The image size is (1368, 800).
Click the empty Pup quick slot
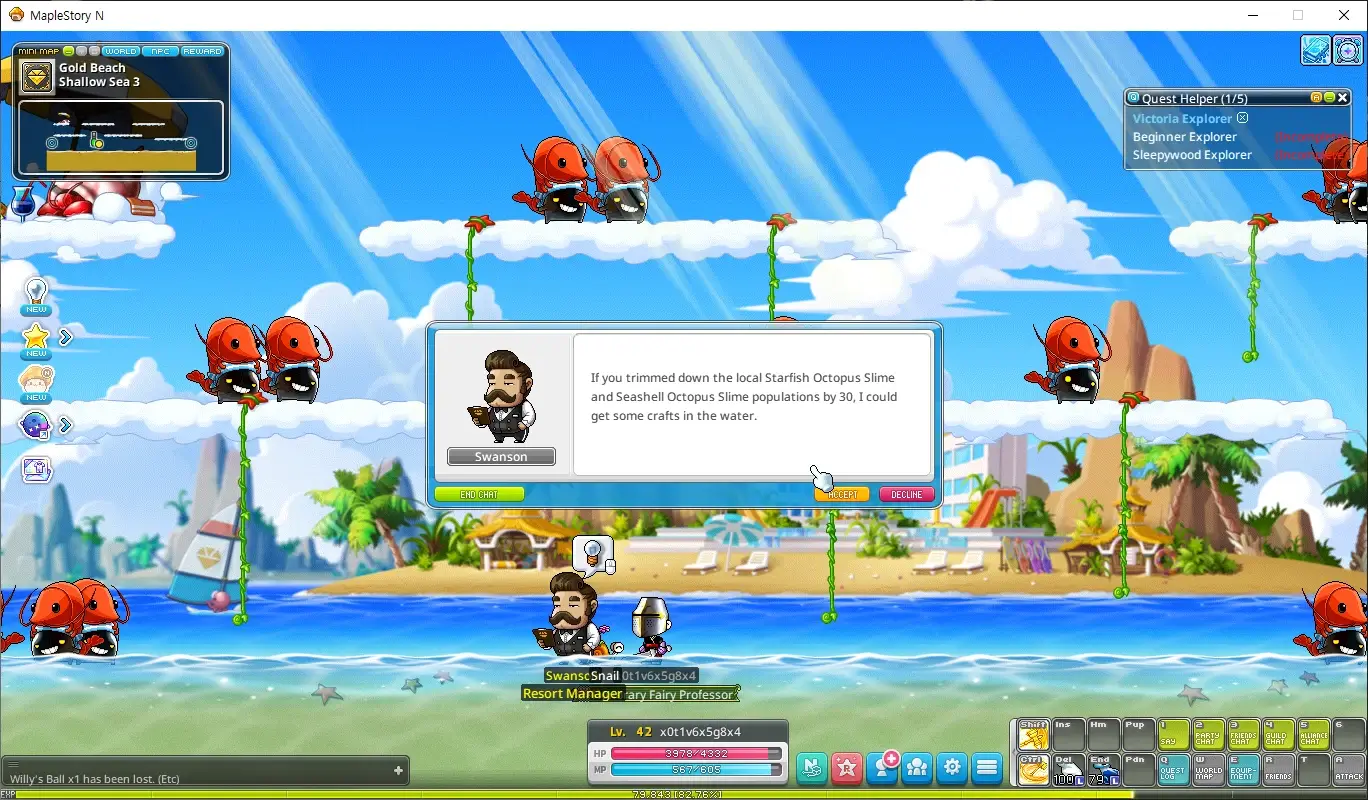tap(1139, 735)
